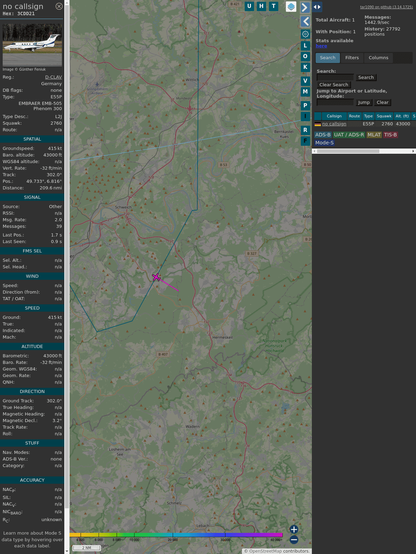Toggle the T map button
The image size is (416, 554).
pos(274,6)
